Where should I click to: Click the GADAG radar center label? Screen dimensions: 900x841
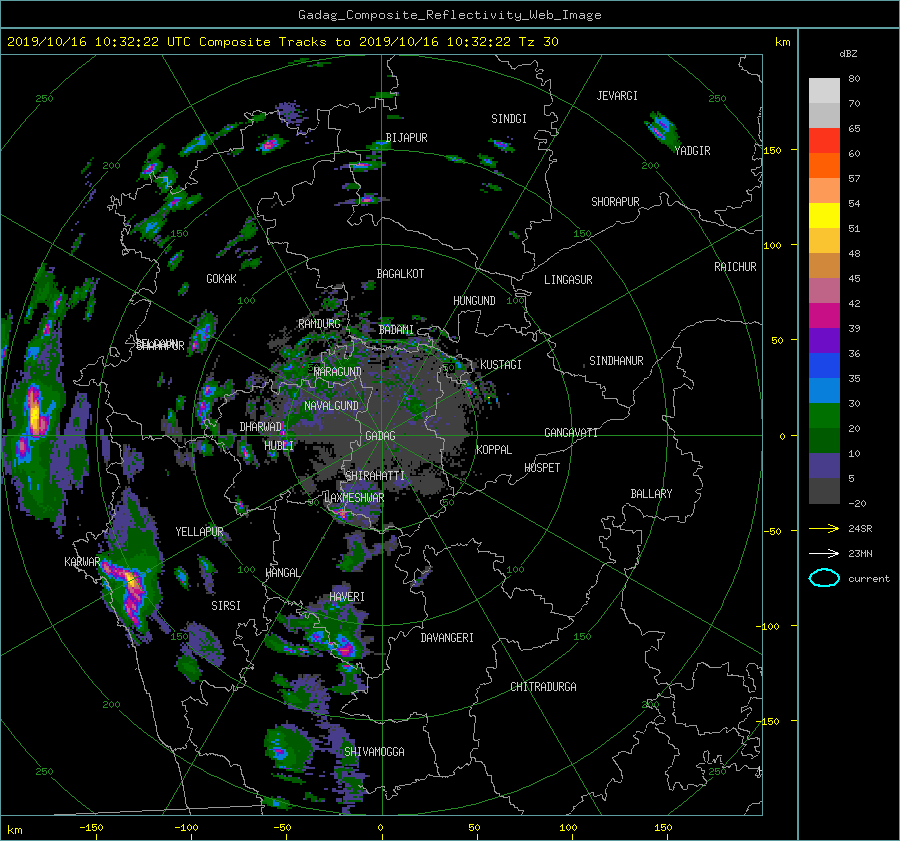tap(380, 436)
